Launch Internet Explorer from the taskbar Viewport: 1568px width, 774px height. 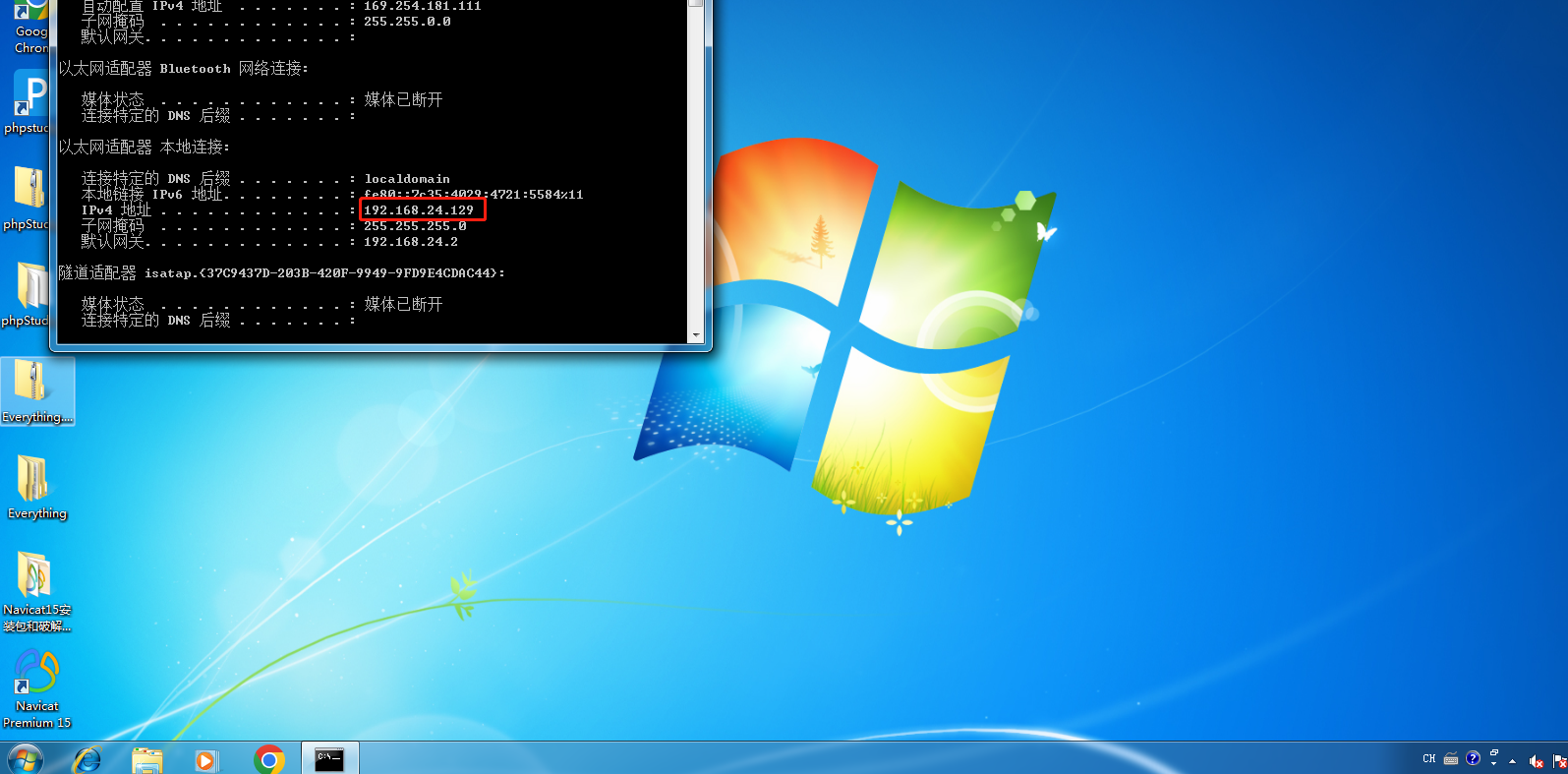pos(87,760)
